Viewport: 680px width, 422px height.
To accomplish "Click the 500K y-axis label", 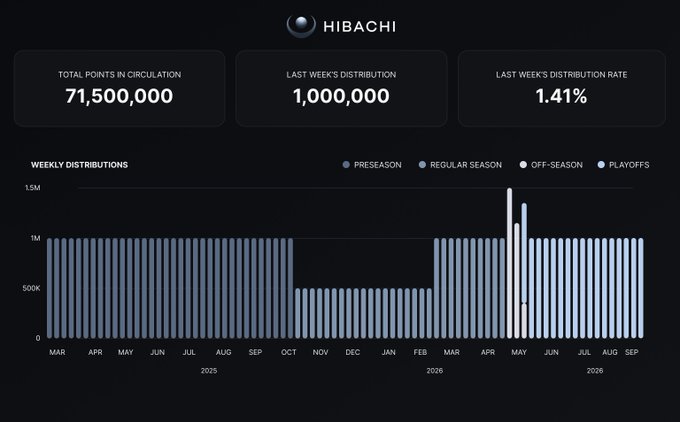I will point(31,288).
